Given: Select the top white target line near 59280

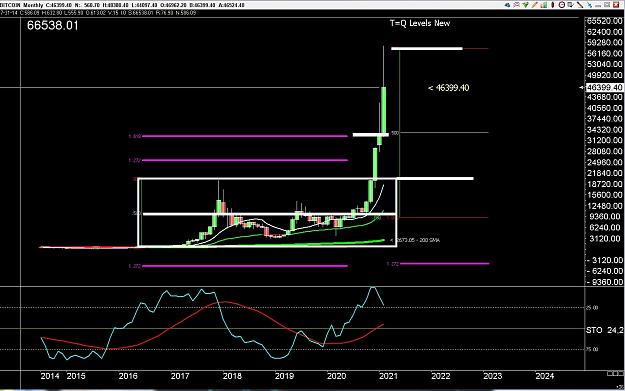Looking at the screenshot, I should click(426, 49).
